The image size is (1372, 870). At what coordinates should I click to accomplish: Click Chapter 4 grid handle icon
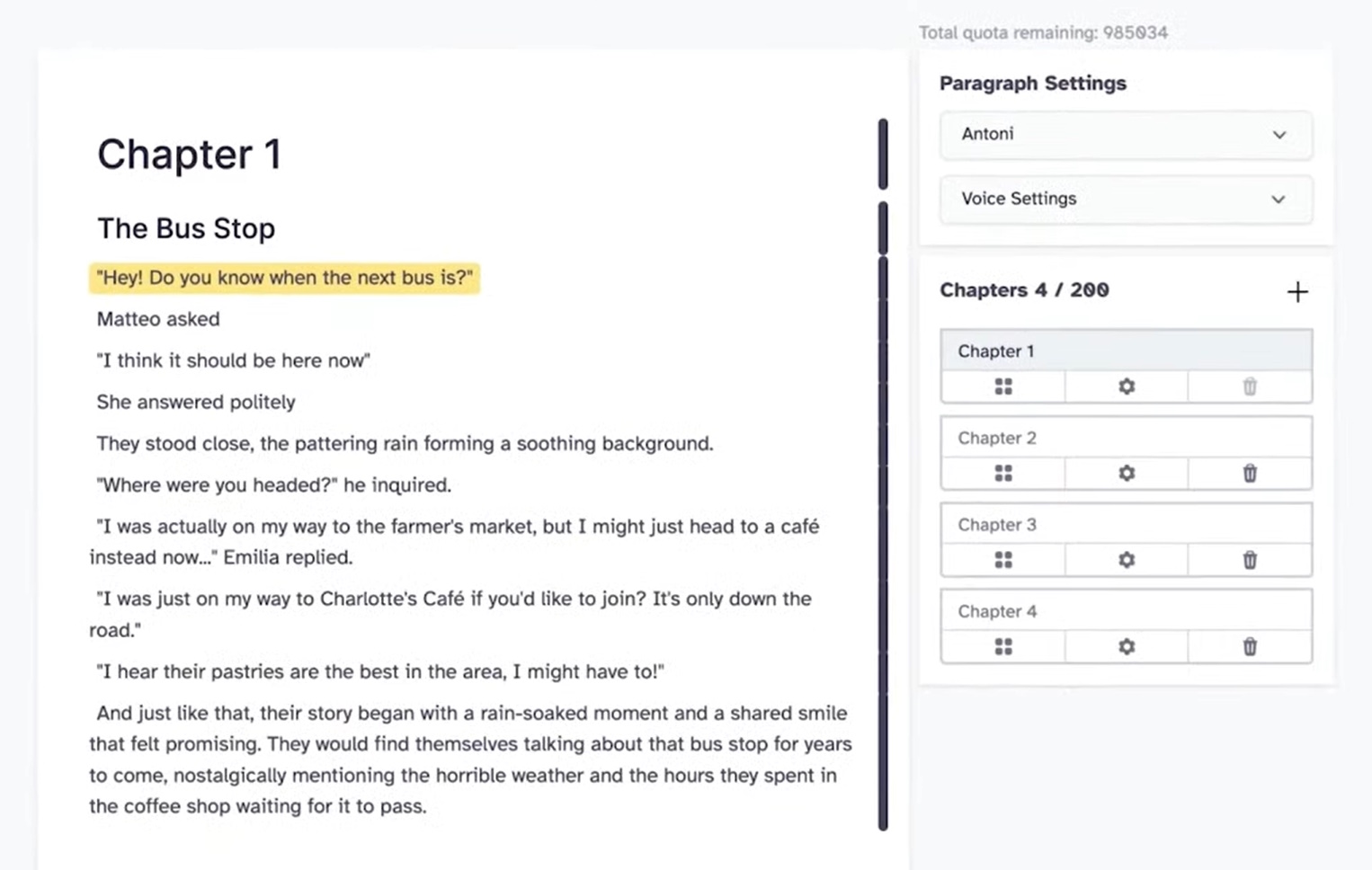click(1003, 647)
